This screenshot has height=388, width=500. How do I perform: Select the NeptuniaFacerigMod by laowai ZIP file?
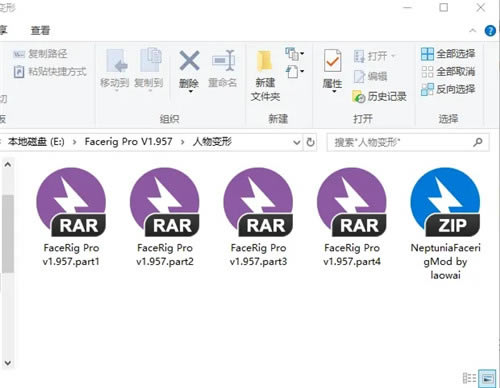[x=445, y=223]
